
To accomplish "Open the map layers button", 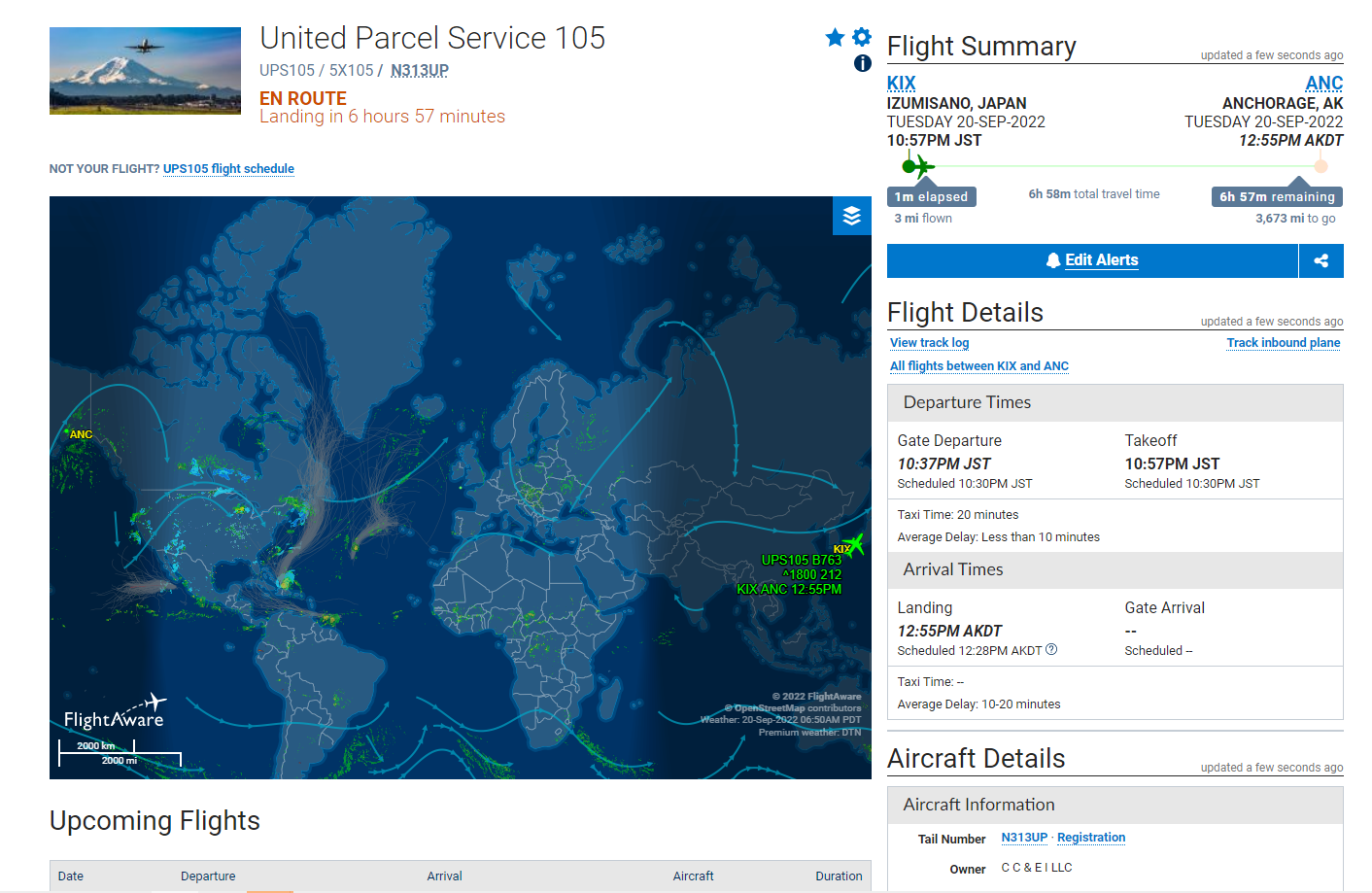I will pyautogui.click(x=851, y=216).
